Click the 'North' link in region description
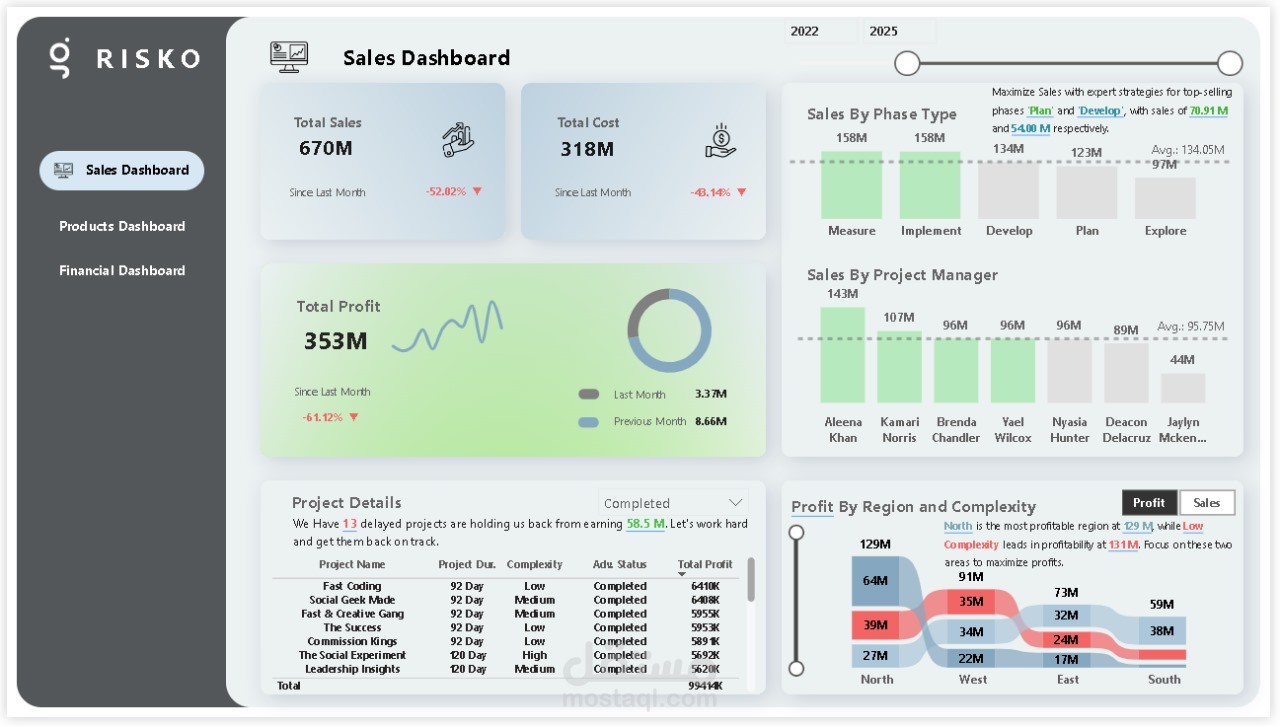 click(x=958, y=526)
